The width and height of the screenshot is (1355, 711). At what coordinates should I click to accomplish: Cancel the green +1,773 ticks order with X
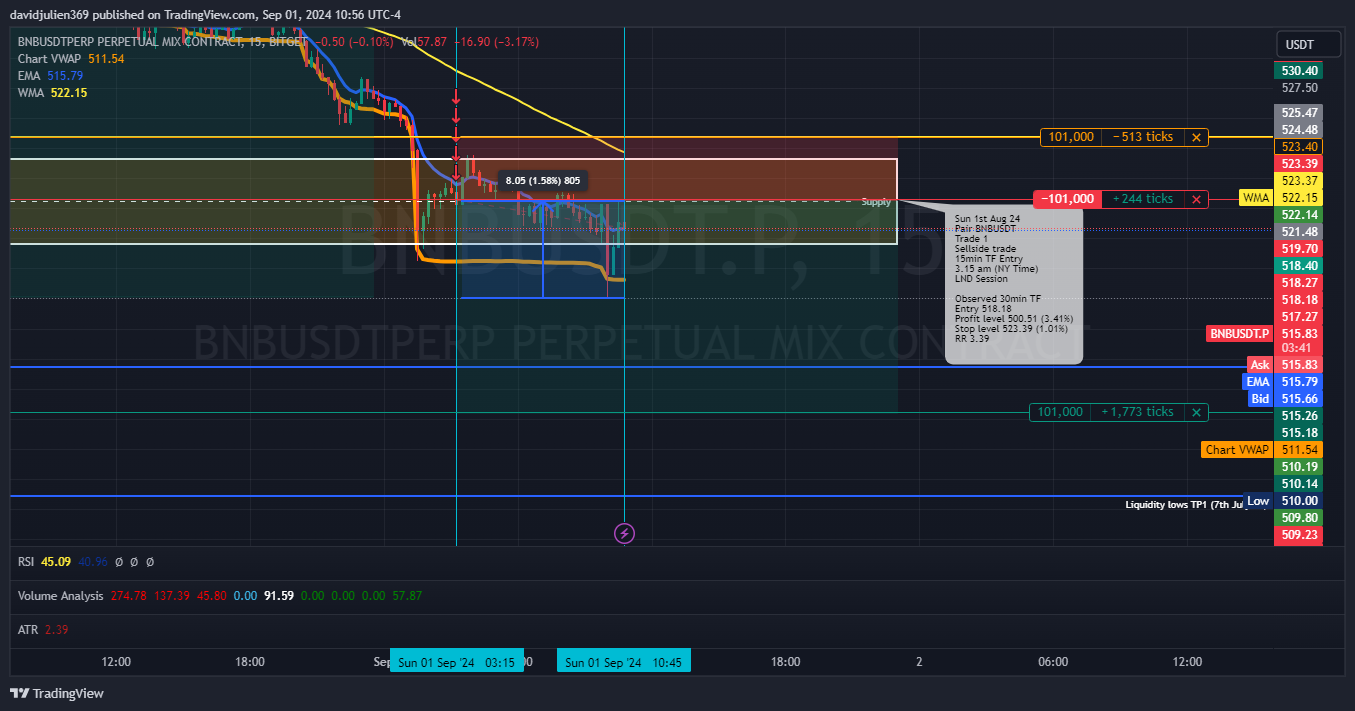[1196, 412]
